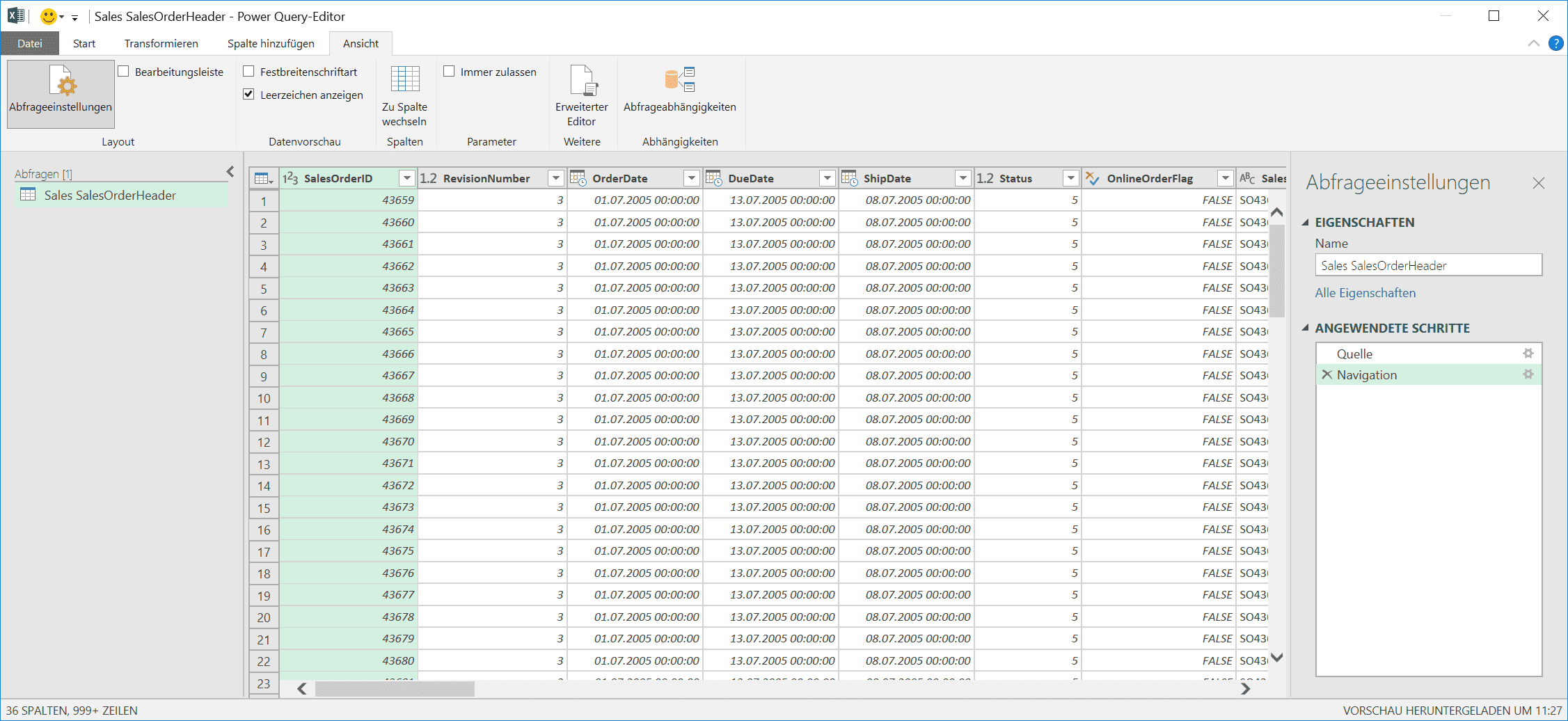Open ShipDate column filter dropdown
This screenshot has height=721, width=1568.
pos(963,179)
